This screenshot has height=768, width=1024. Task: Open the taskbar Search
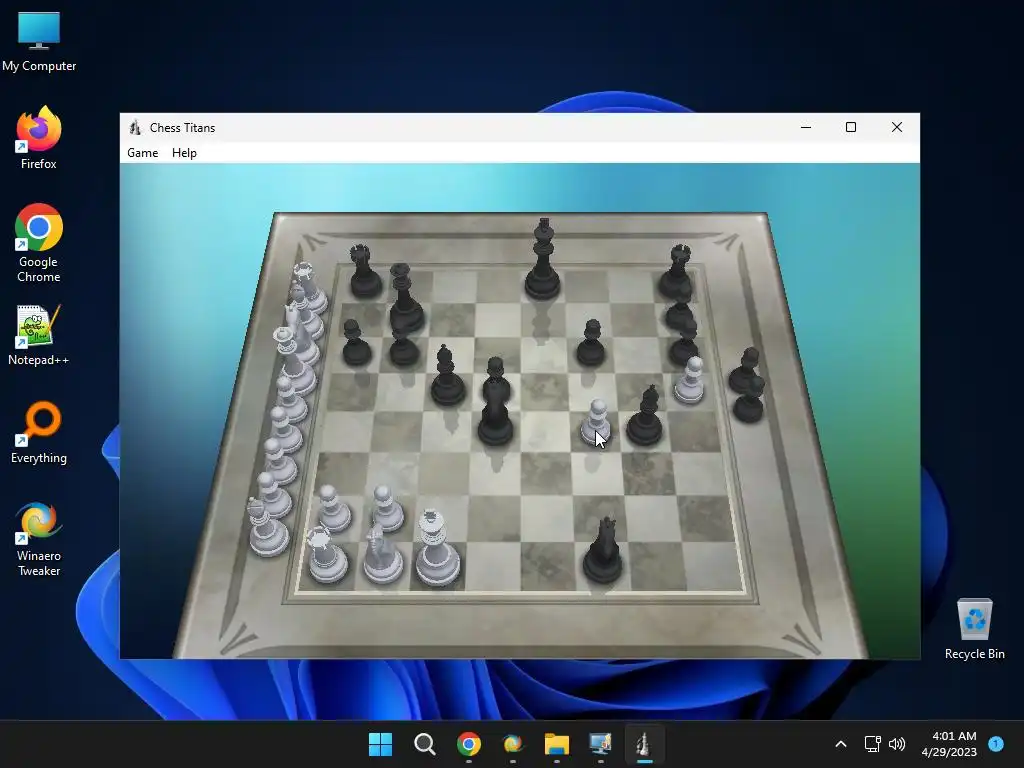coord(424,744)
